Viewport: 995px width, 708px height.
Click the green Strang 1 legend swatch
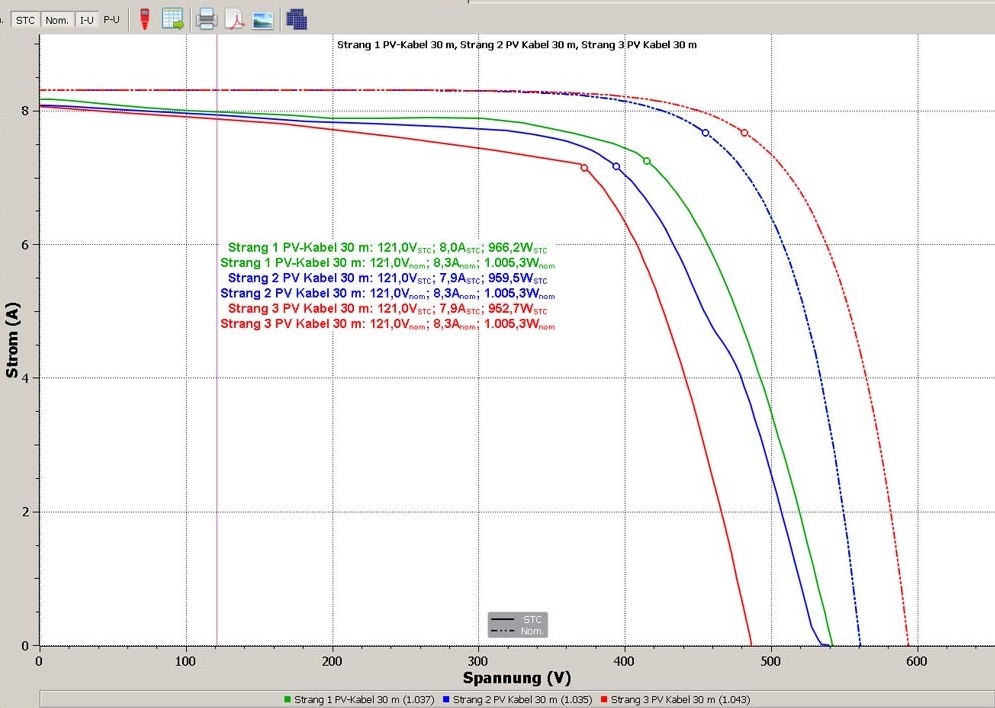(288, 699)
